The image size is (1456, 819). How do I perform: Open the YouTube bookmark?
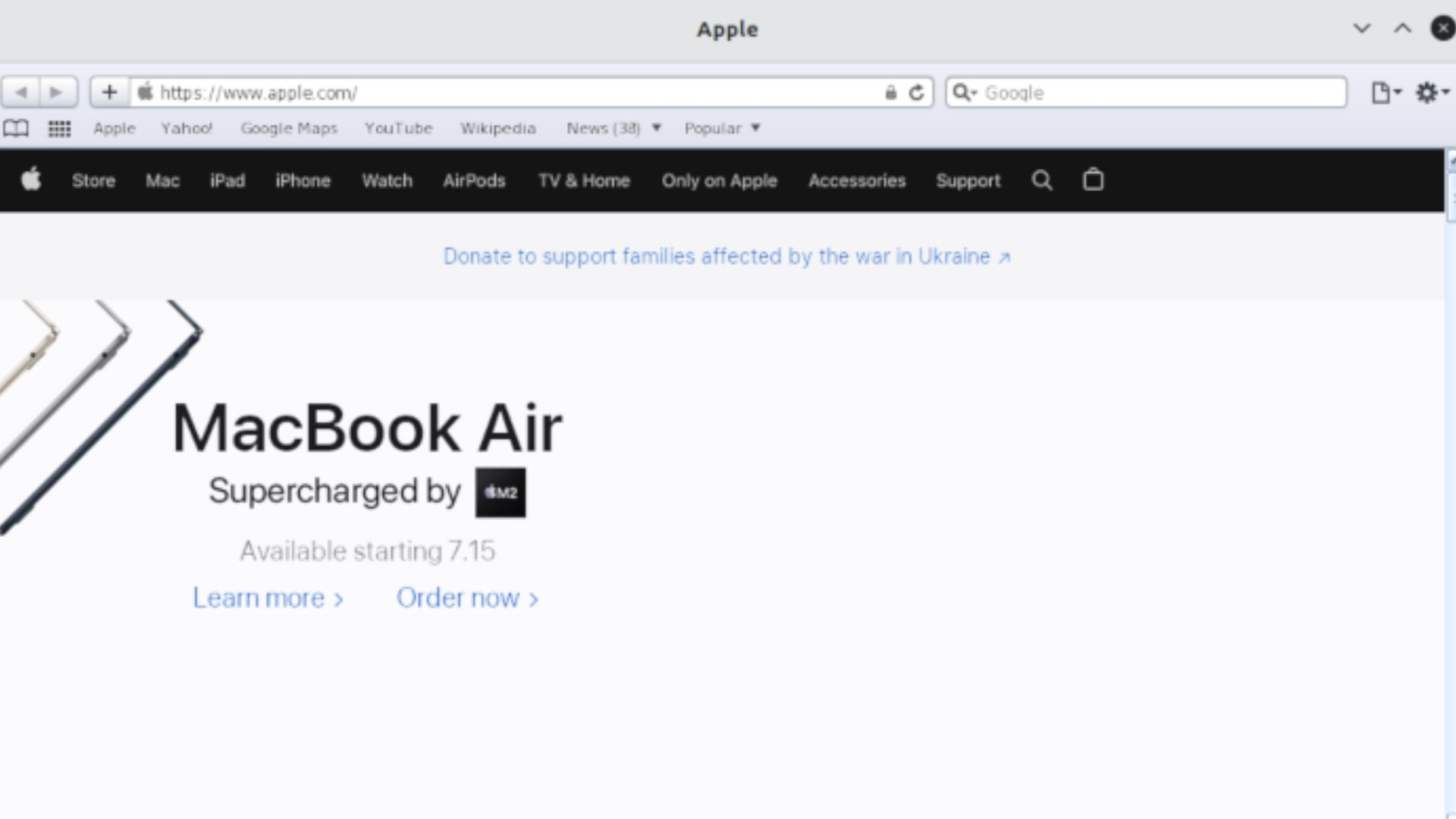399,128
